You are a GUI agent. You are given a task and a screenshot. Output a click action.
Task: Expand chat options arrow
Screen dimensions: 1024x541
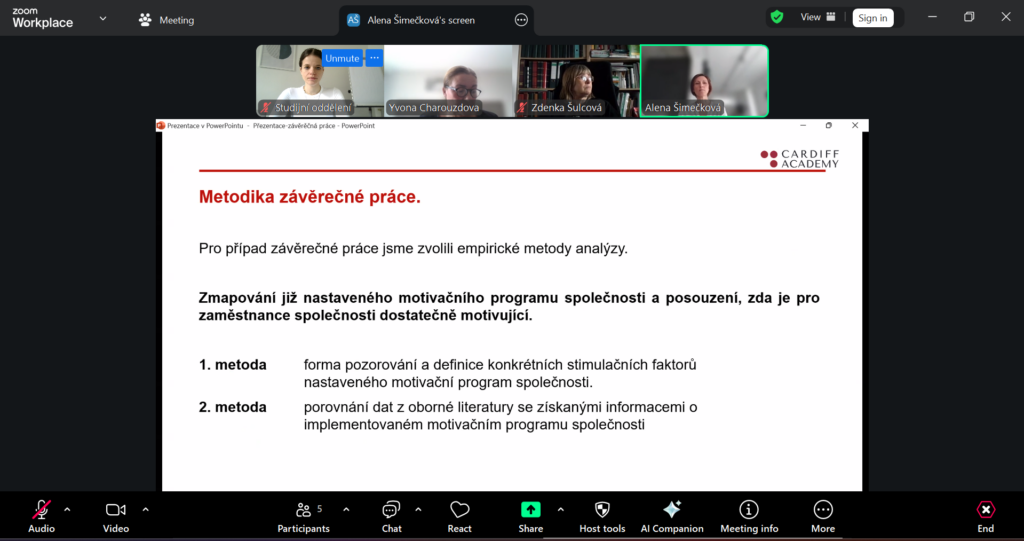418,510
